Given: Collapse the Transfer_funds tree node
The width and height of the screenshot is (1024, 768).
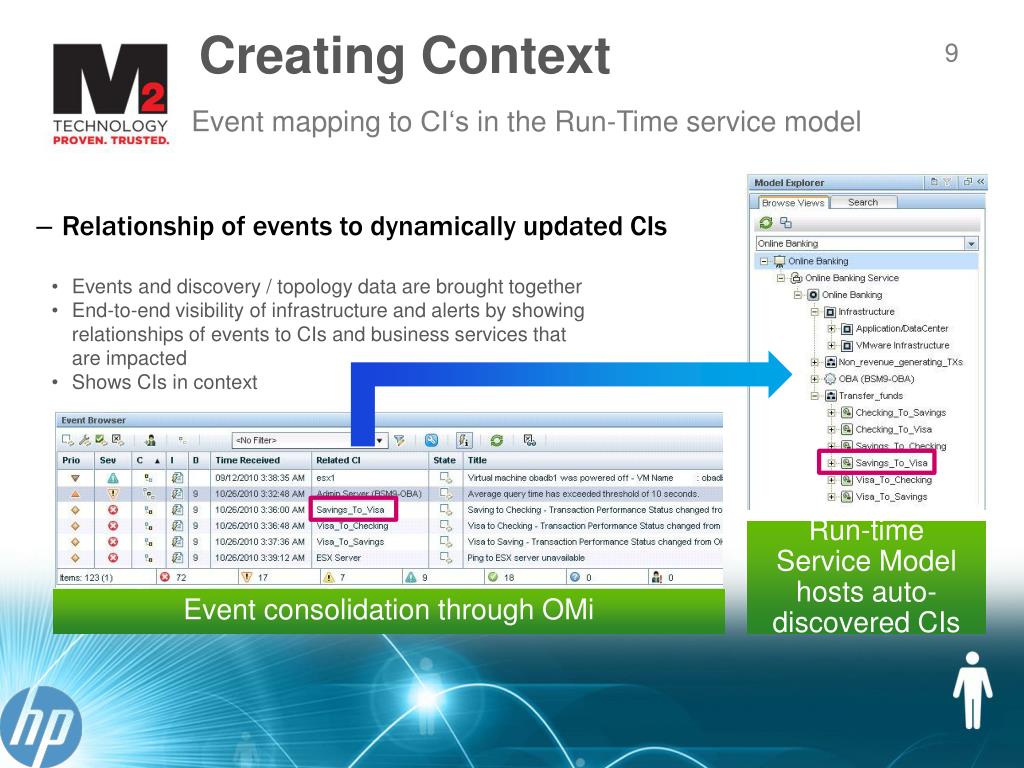Looking at the screenshot, I should click(x=815, y=396).
